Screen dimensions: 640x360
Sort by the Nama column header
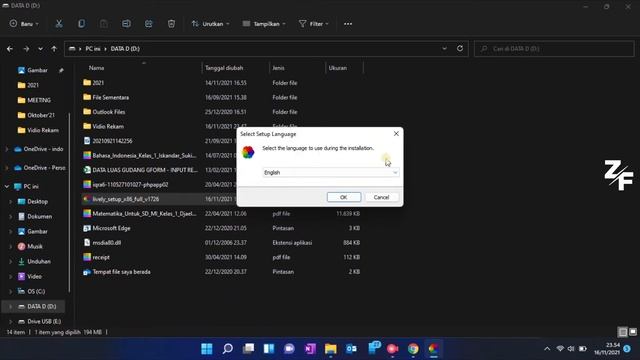pyautogui.click(x=96, y=68)
